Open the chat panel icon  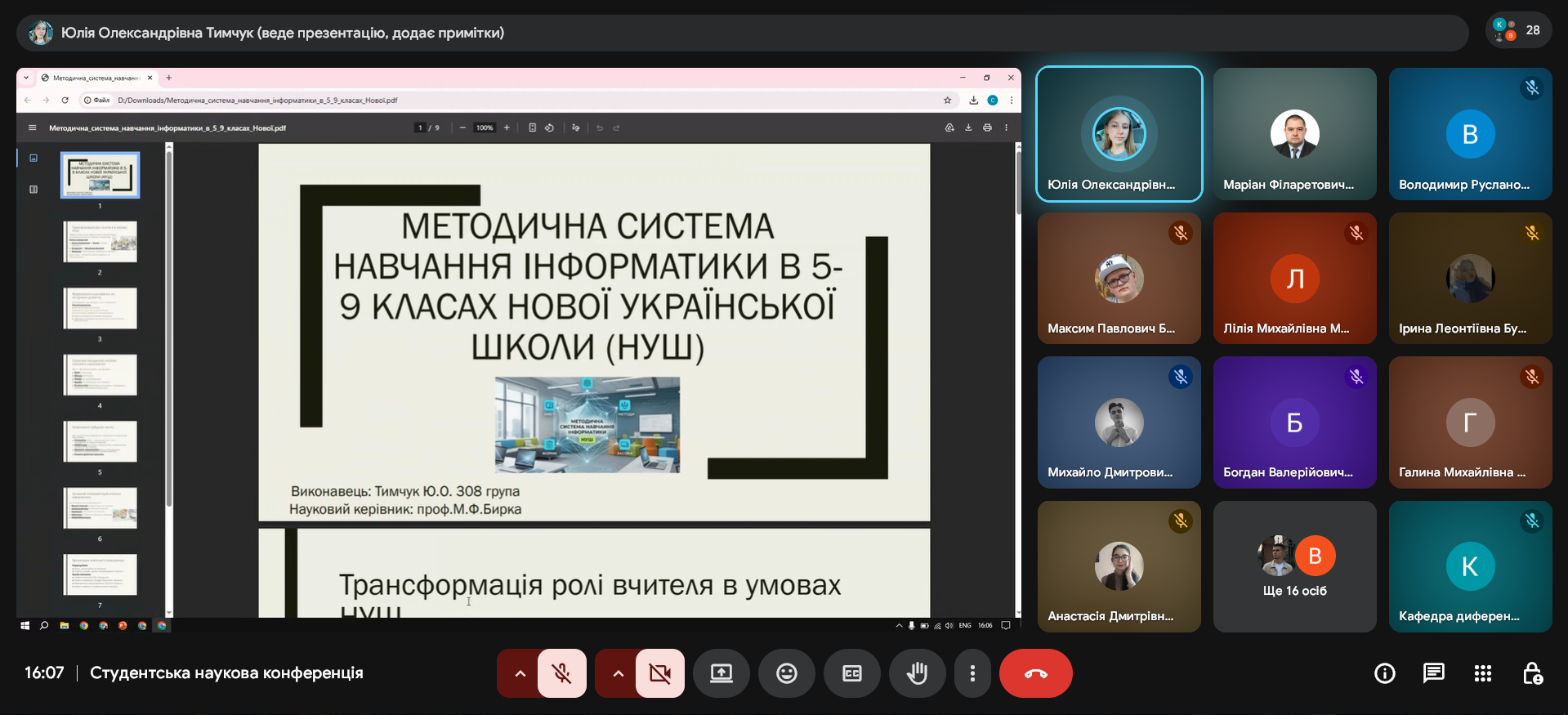(x=1434, y=673)
